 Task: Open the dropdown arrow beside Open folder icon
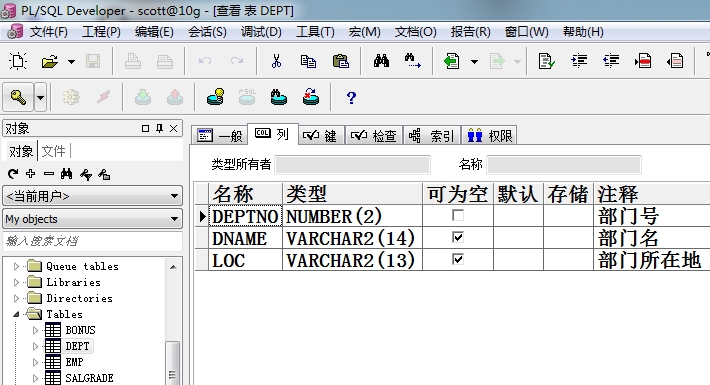(x=71, y=62)
